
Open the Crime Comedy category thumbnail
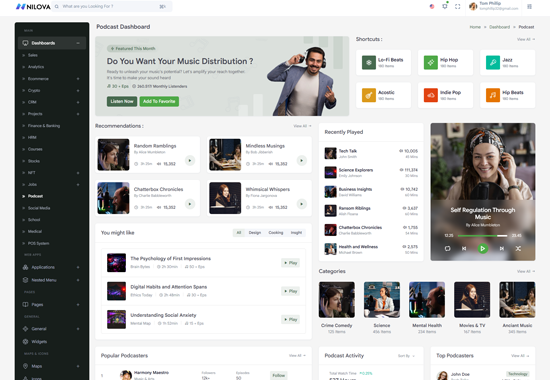(337, 300)
